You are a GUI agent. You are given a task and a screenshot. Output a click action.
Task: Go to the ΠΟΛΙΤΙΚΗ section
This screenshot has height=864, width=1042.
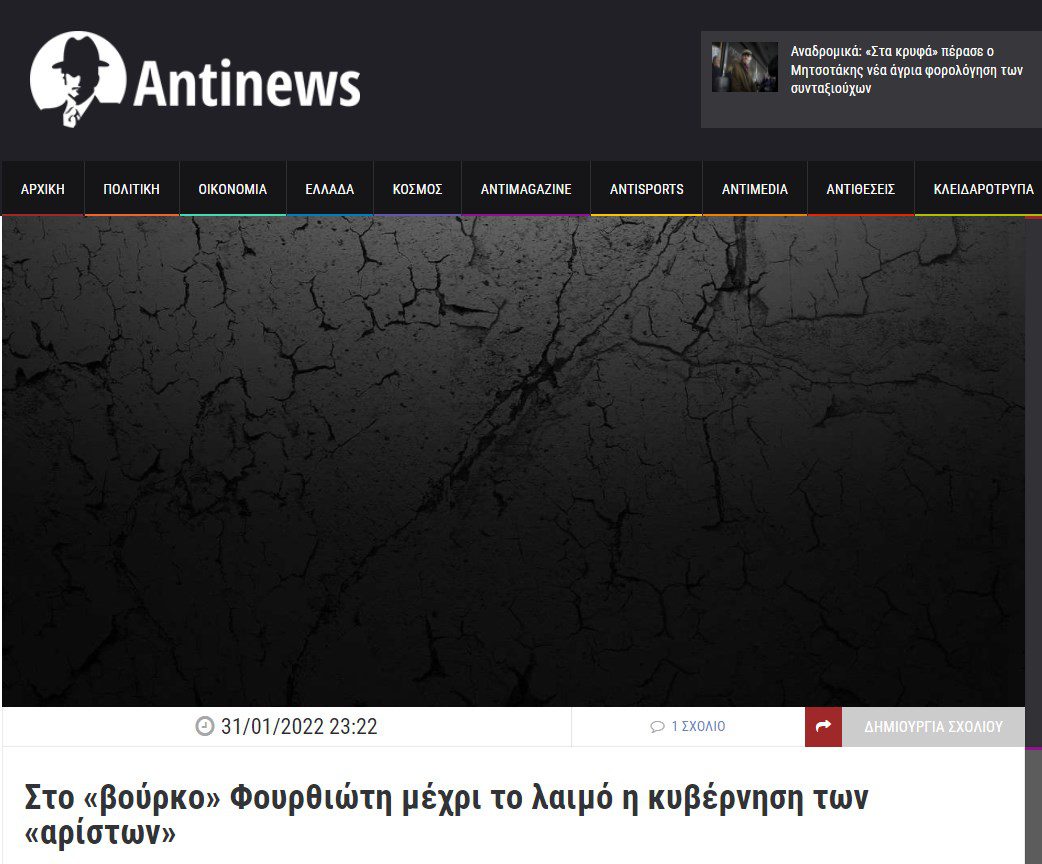[132, 189]
